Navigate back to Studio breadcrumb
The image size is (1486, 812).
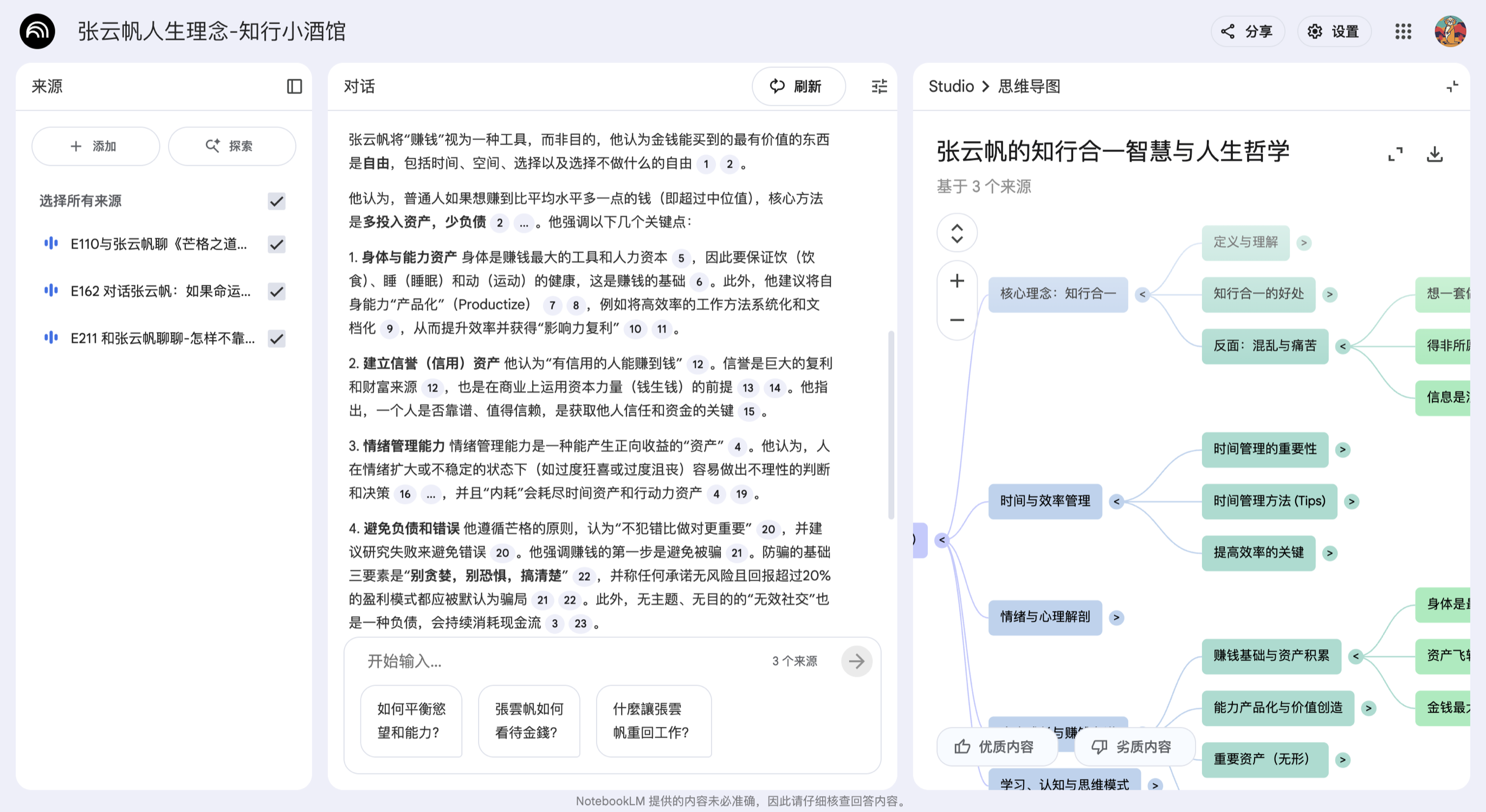click(x=951, y=87)
